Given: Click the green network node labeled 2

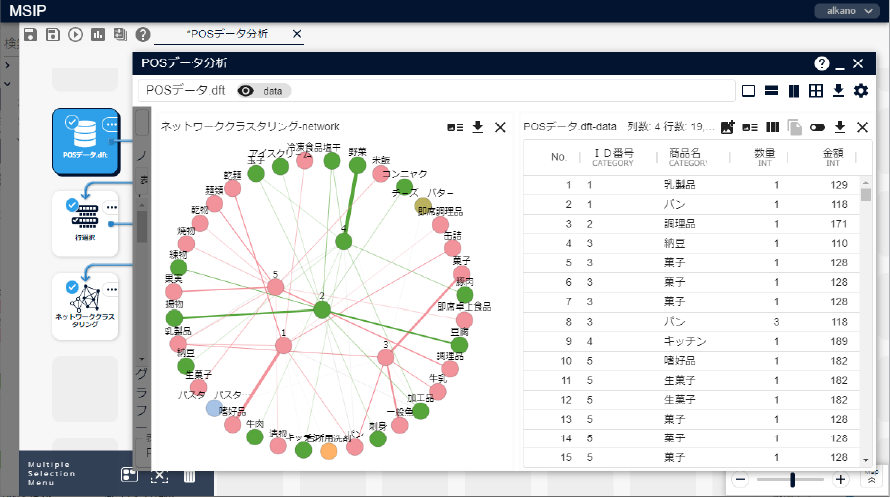Looking at the screenshot, I should click(322, 309).
